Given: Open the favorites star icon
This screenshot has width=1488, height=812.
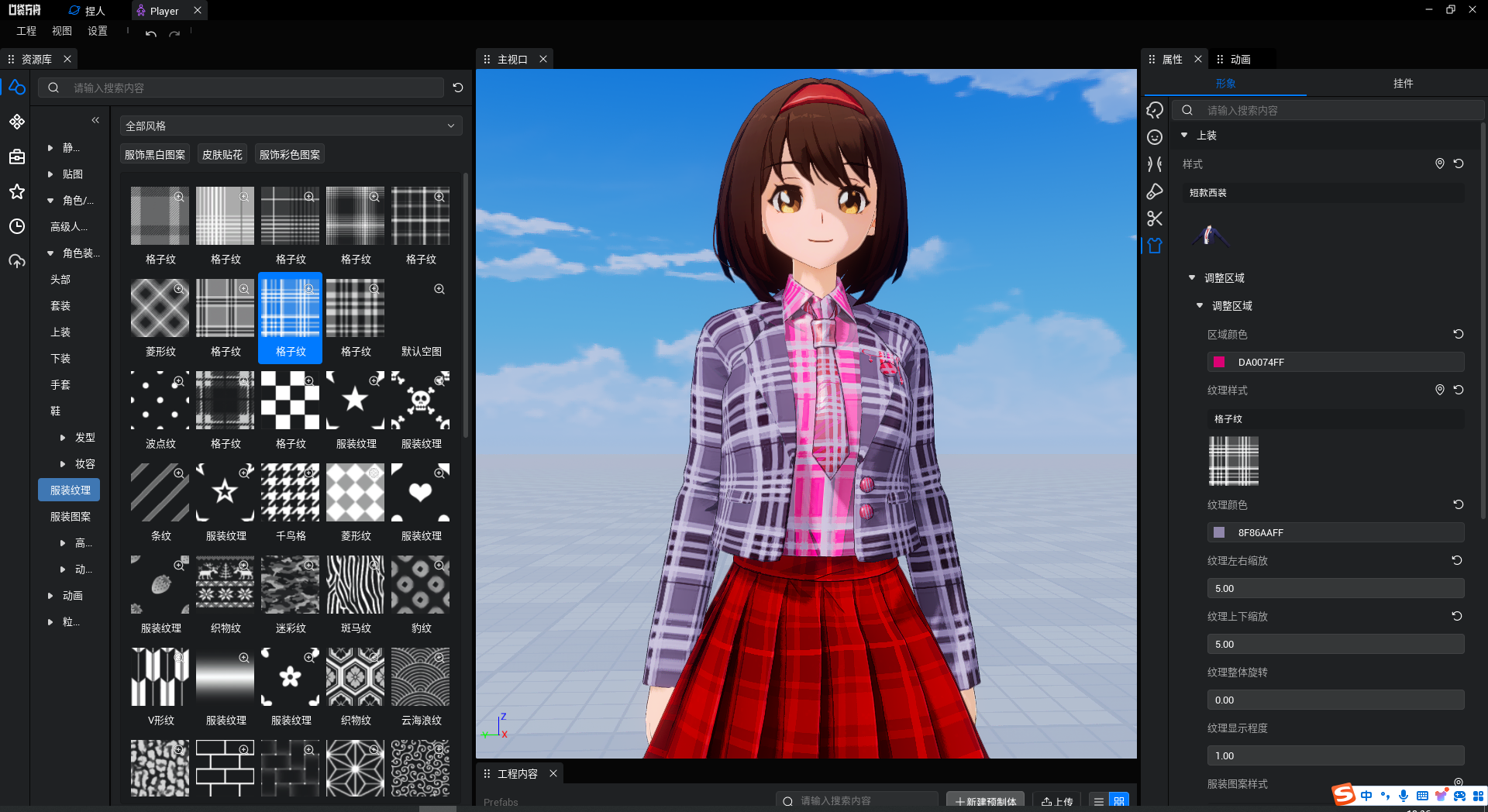Looking at the screenshot, I should 17,191.
